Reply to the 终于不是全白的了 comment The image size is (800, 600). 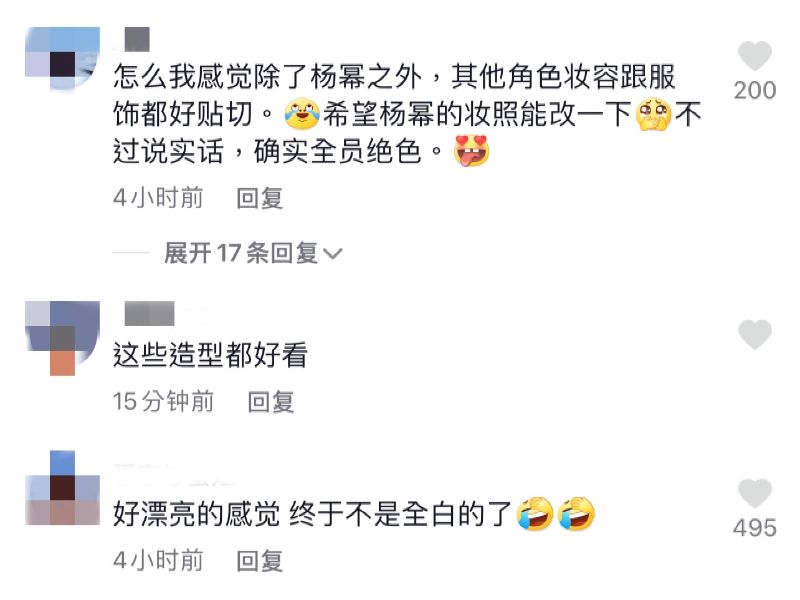click(x=260, y=561)
